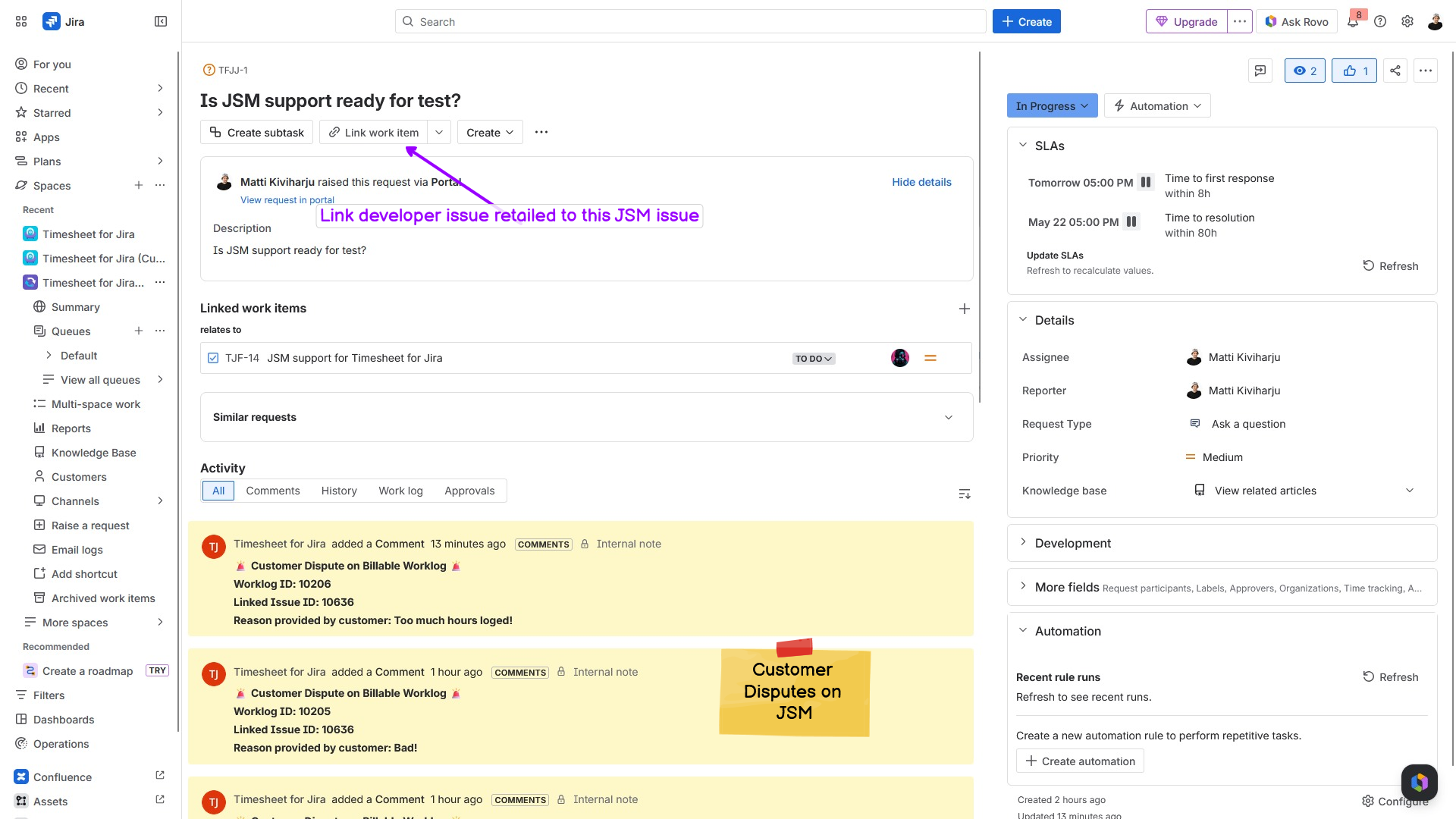Open Queues more options ellipsis
The width and height of the screenshot is (1456, 819).
[160, 331]
